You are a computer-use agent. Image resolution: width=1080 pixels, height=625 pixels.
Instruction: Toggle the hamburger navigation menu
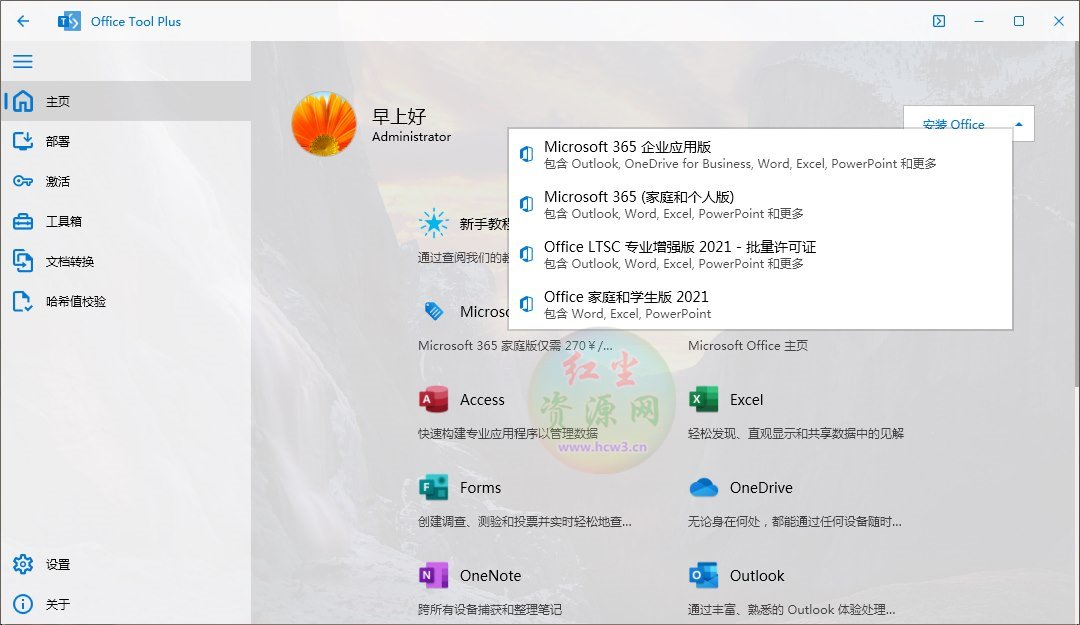click(x=23, y=61)
